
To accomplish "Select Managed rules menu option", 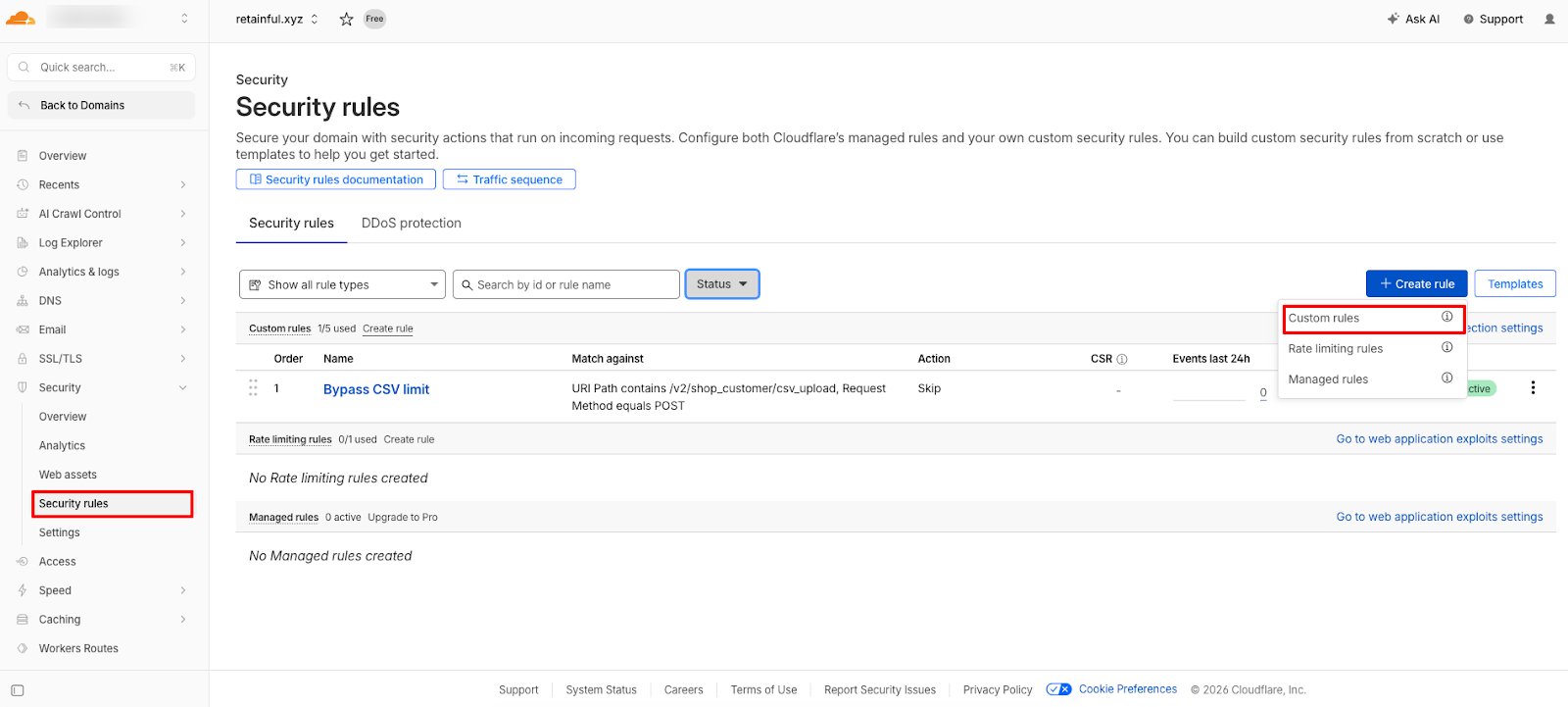I will (x=1328, y=379).
